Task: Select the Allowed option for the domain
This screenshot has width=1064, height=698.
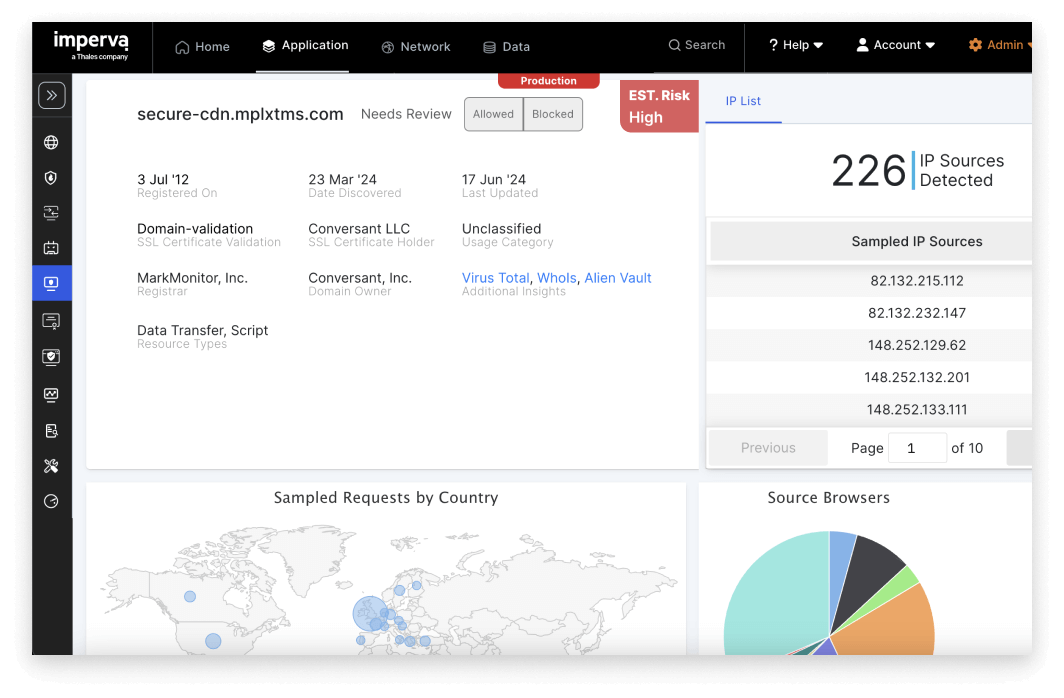Action: tap(493, 114)
